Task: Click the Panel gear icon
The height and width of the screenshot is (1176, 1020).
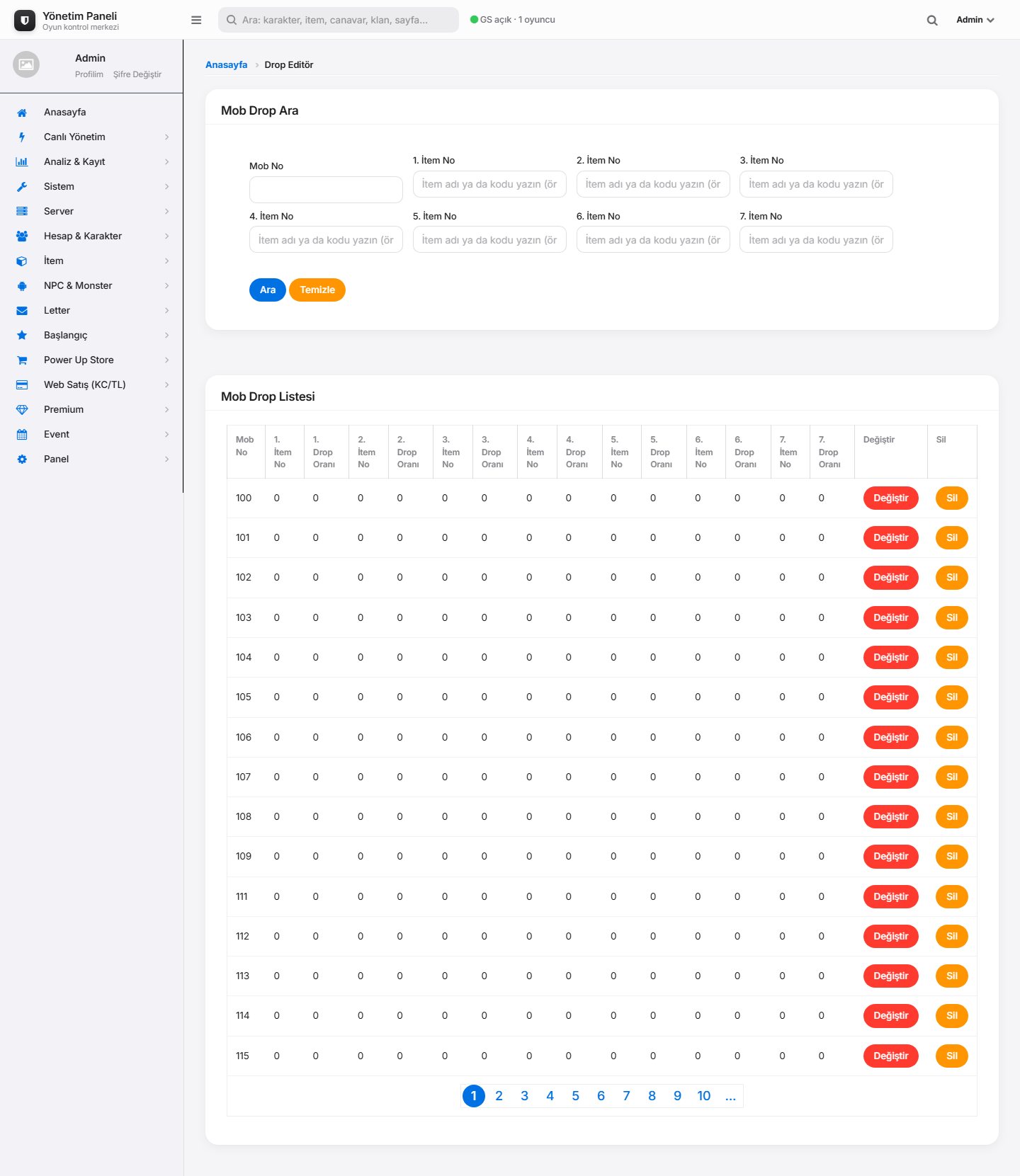Action: pos(22,459)
